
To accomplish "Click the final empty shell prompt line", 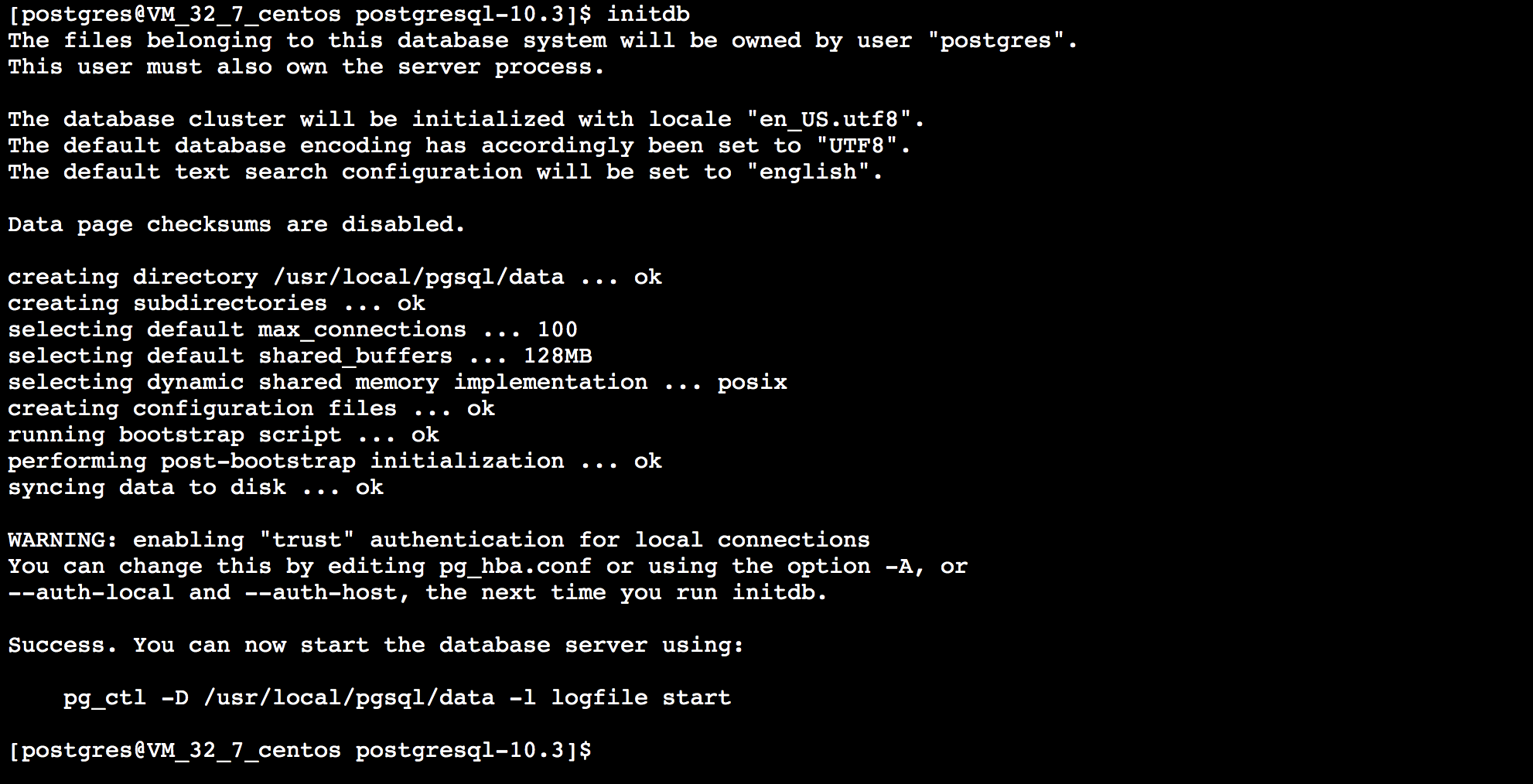I will coord(299,750).
